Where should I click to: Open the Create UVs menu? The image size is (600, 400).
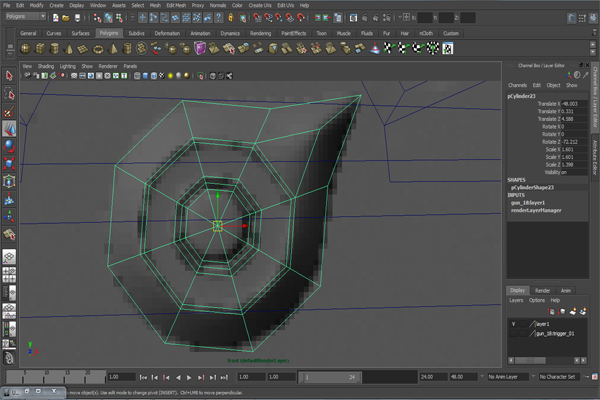click(260, 5)
